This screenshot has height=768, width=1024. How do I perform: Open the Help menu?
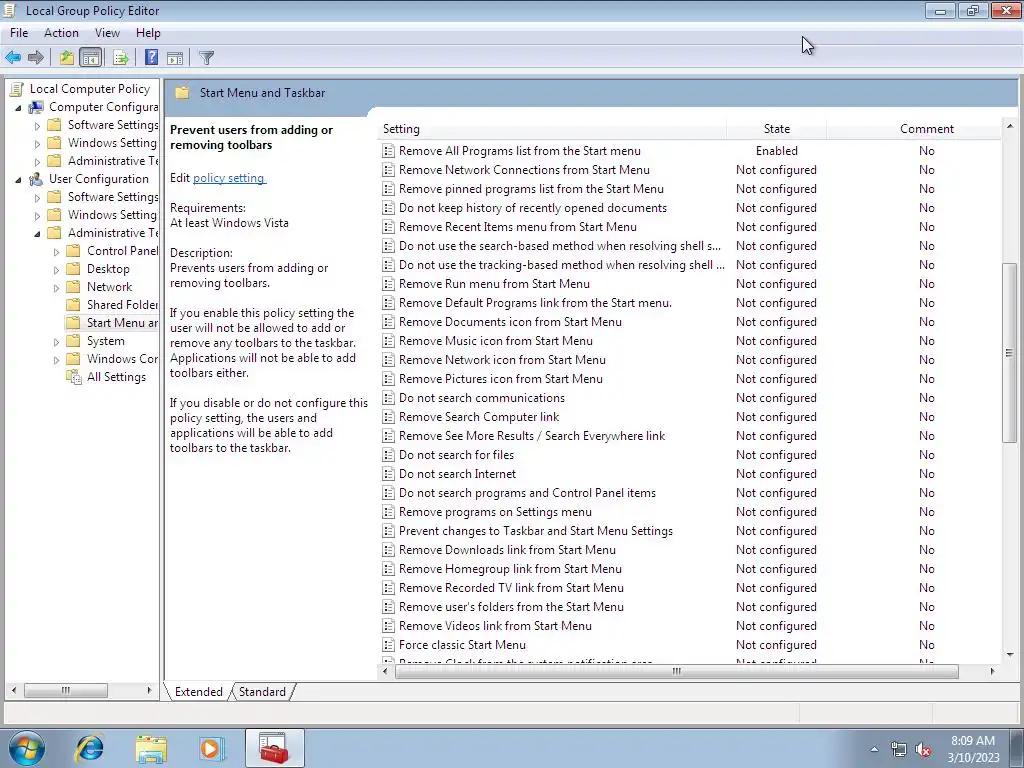148,33
